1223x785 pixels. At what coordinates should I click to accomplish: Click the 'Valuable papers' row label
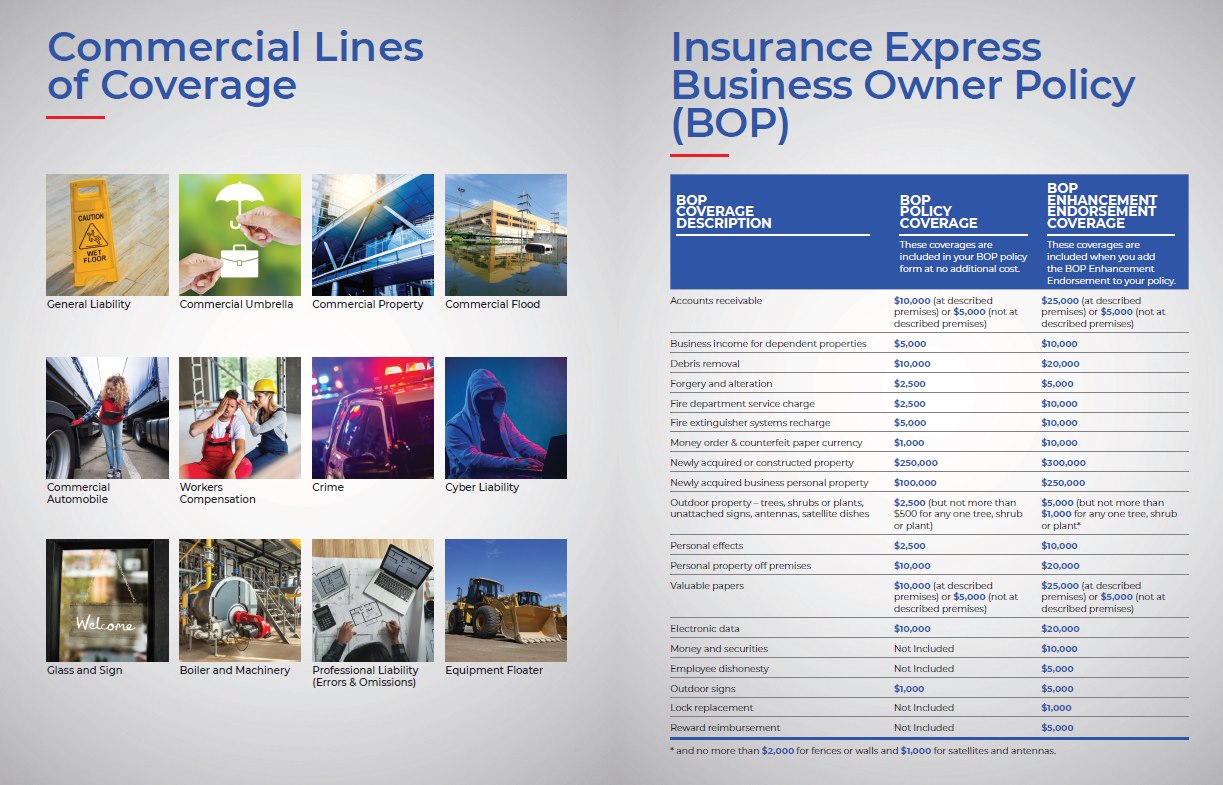(x=707, y=586)
